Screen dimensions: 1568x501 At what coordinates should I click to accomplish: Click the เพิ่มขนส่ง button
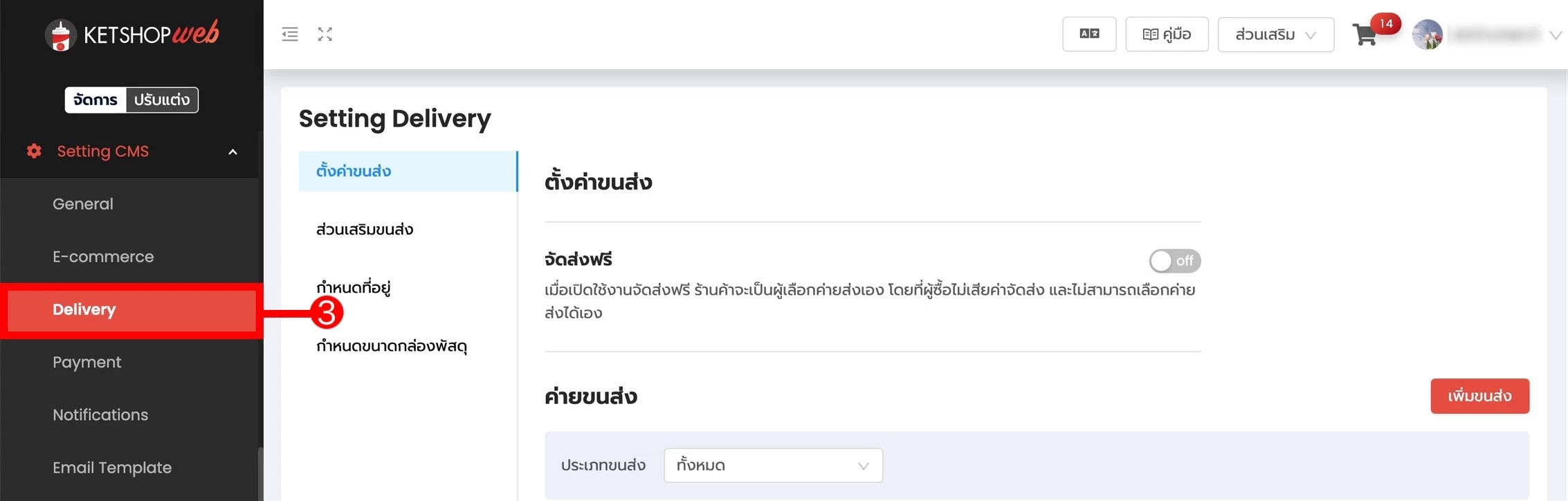pyautogui.click(x=1479, y=396)
